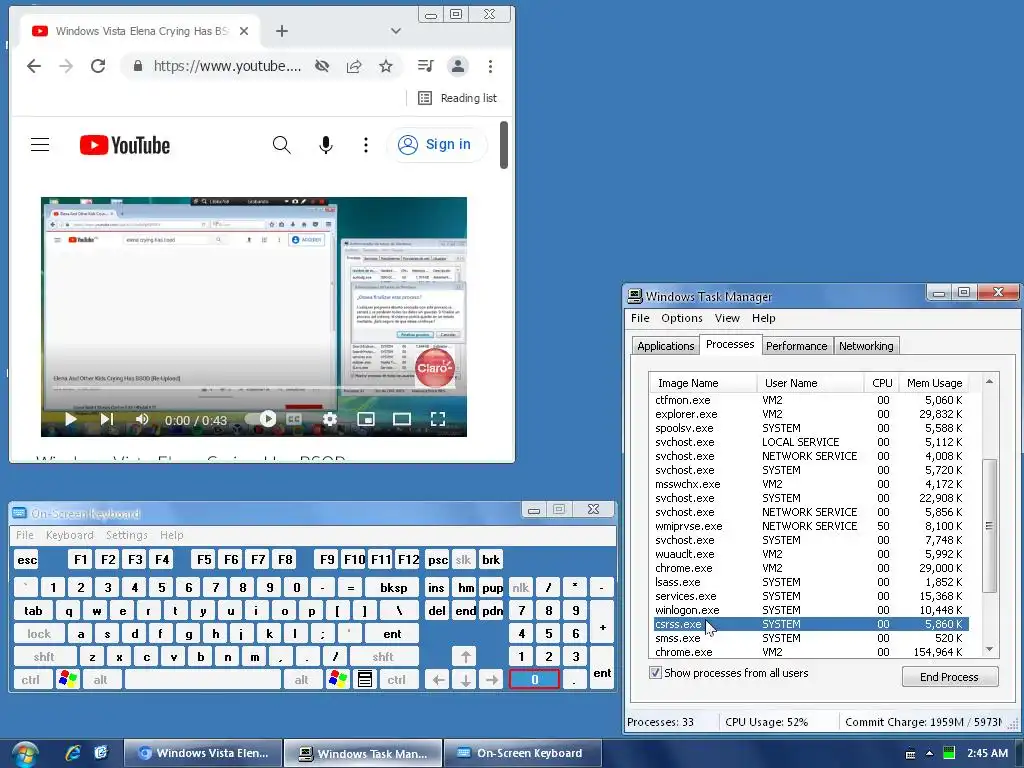Switch video to miniplayer

point(366,419)
